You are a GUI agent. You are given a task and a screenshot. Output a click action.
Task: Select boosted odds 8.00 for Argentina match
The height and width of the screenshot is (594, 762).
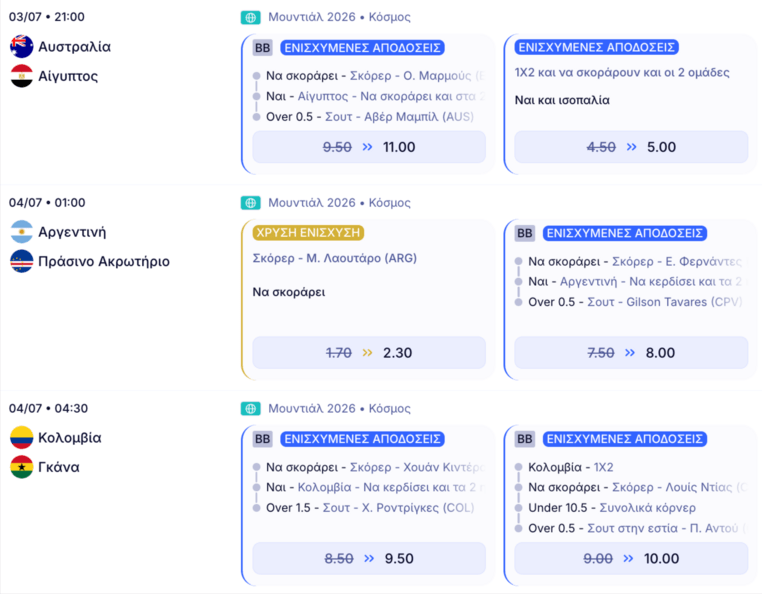(631, 352)
